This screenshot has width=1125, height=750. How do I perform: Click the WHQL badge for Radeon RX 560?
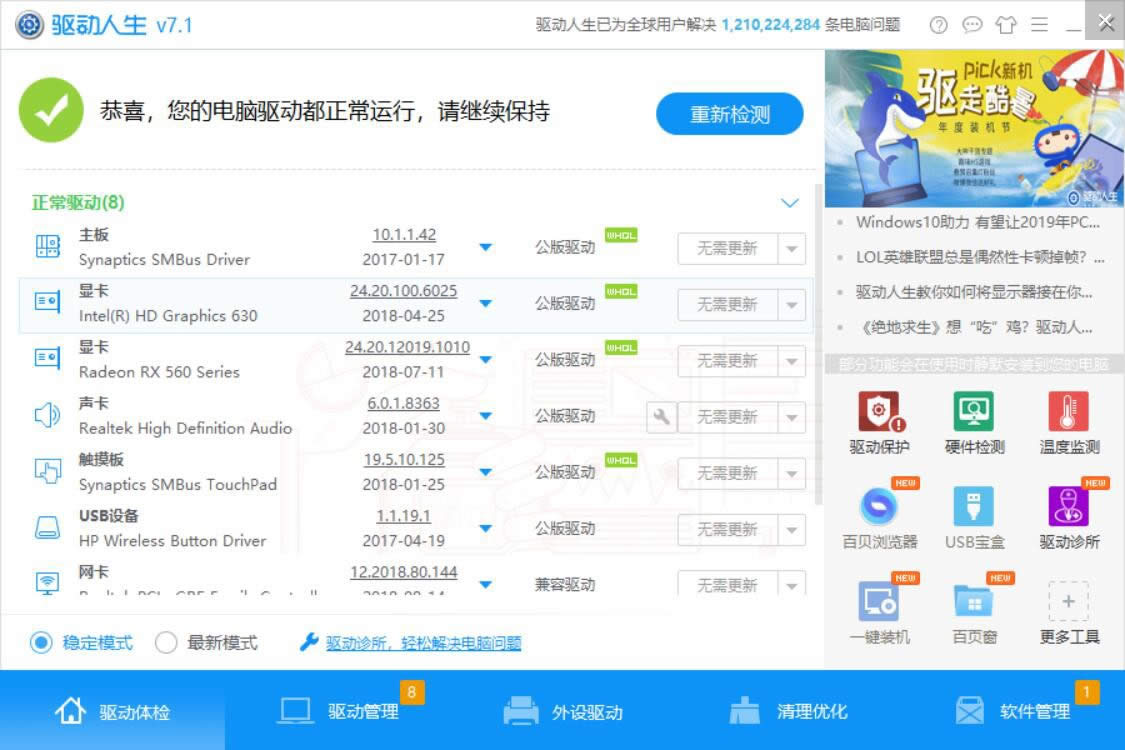pos(621,348)
